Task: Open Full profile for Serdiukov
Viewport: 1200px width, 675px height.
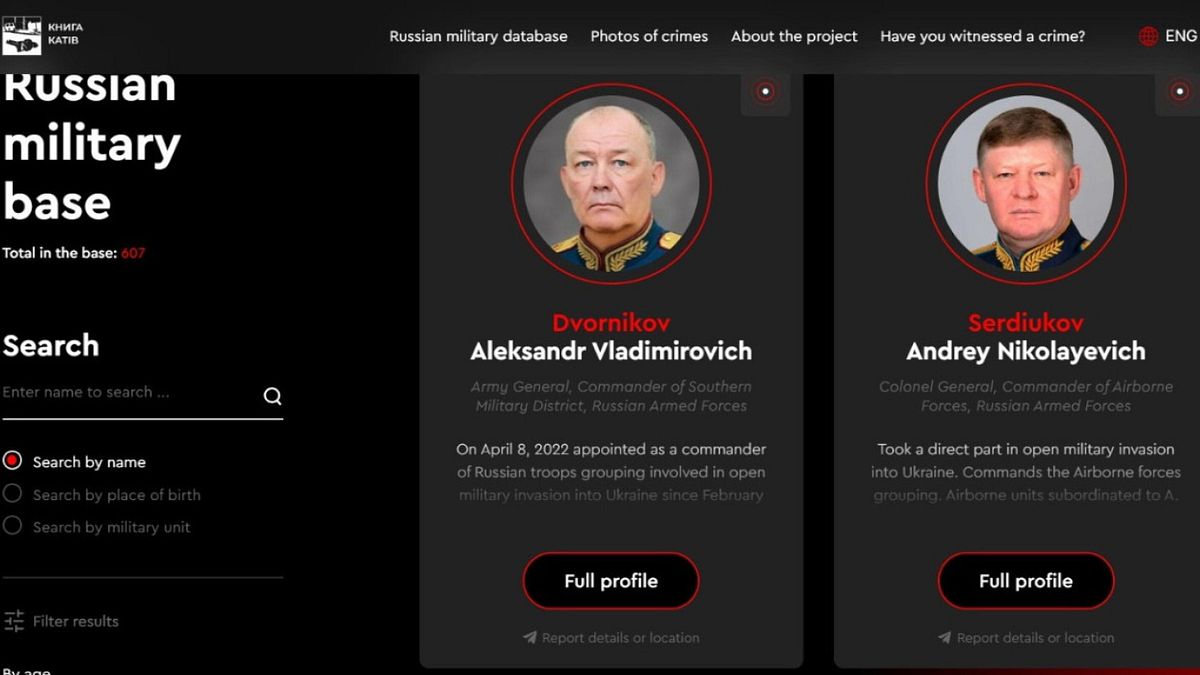Action: [x=1026, y=581]
